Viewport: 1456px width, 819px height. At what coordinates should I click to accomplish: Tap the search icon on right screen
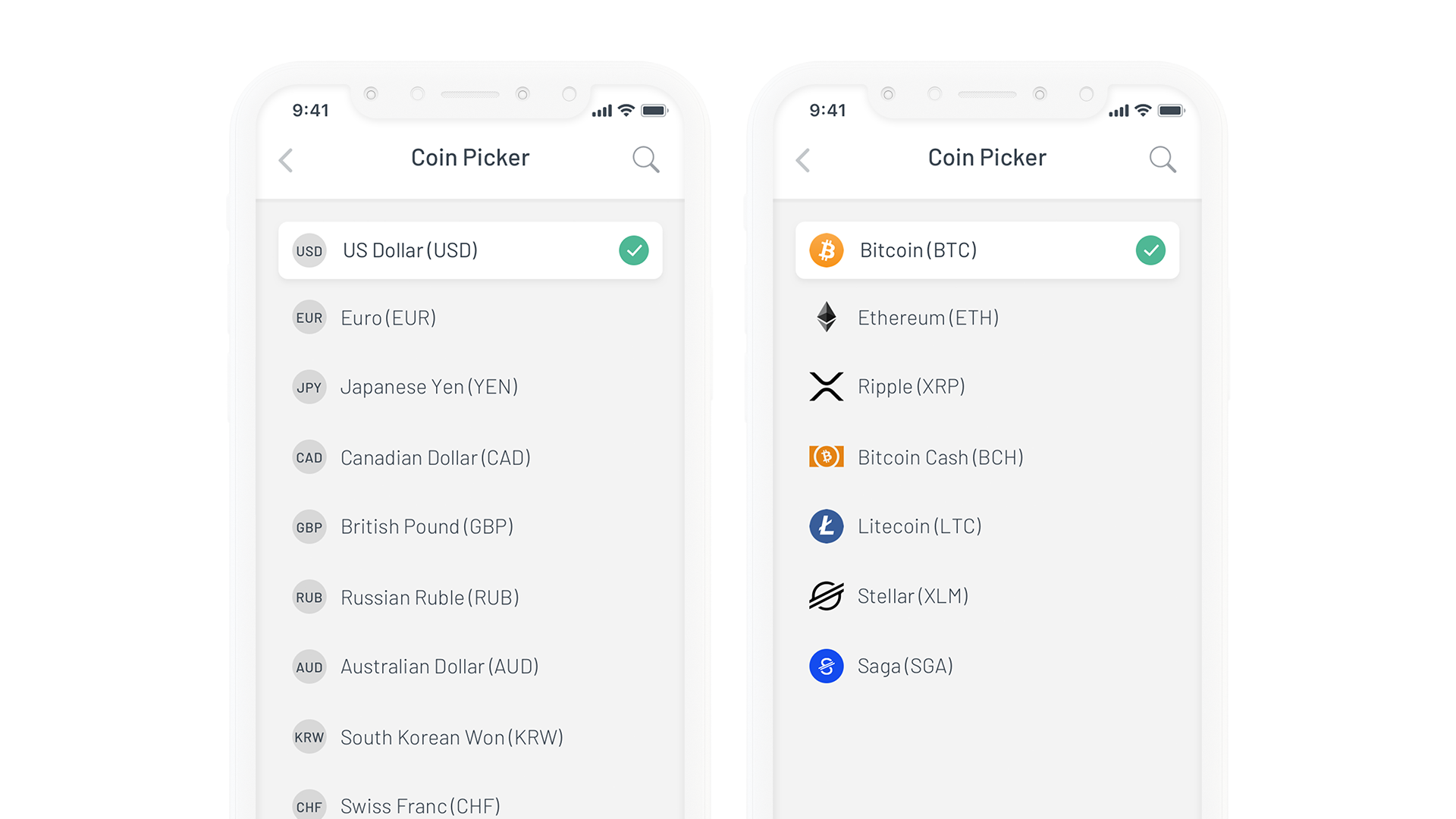1162,159
